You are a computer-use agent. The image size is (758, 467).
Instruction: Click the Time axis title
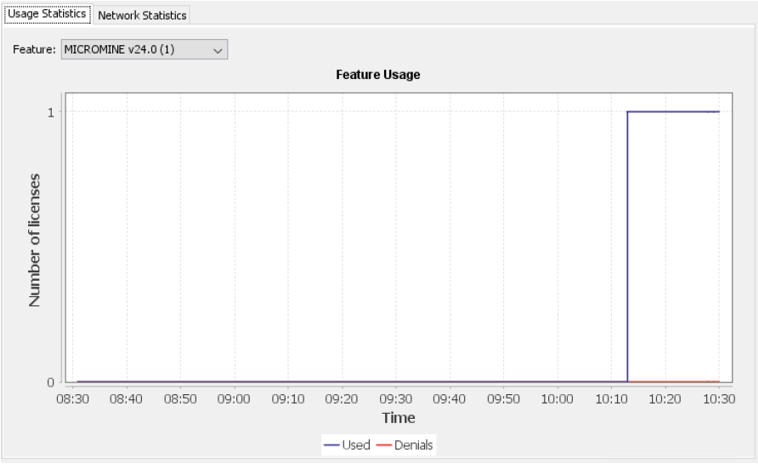click(x=398, y=418)
